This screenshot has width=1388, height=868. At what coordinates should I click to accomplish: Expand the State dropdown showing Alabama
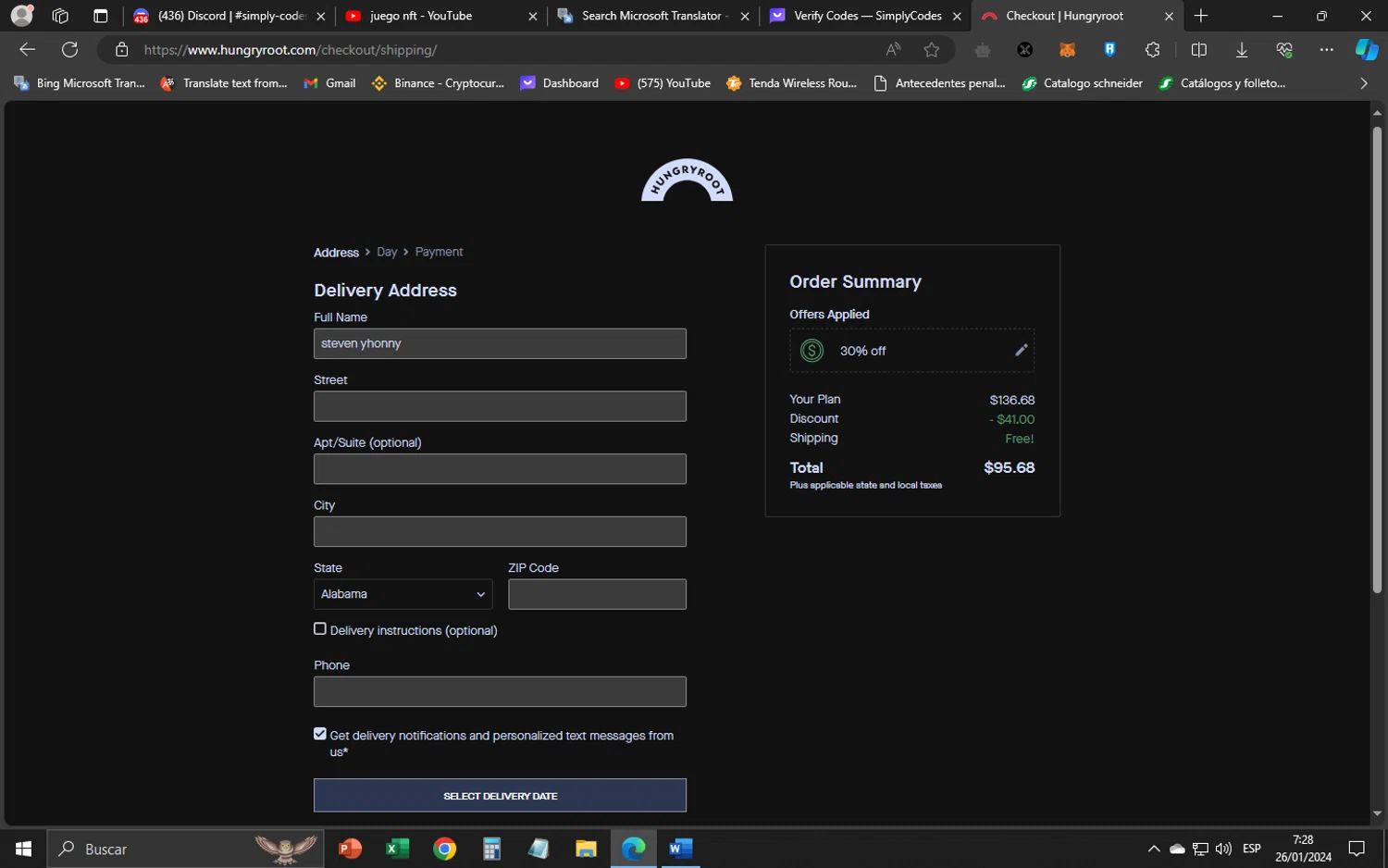(x=403, y=594)
